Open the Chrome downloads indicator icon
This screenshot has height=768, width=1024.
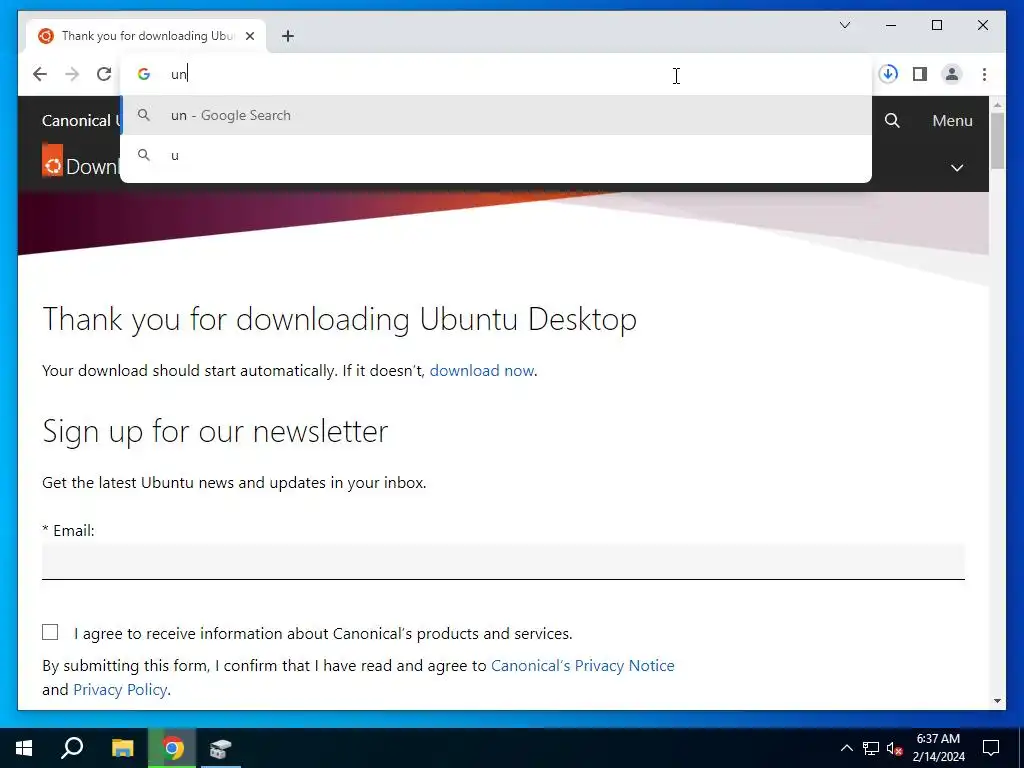pyautogui.click(x=888, y=74)
